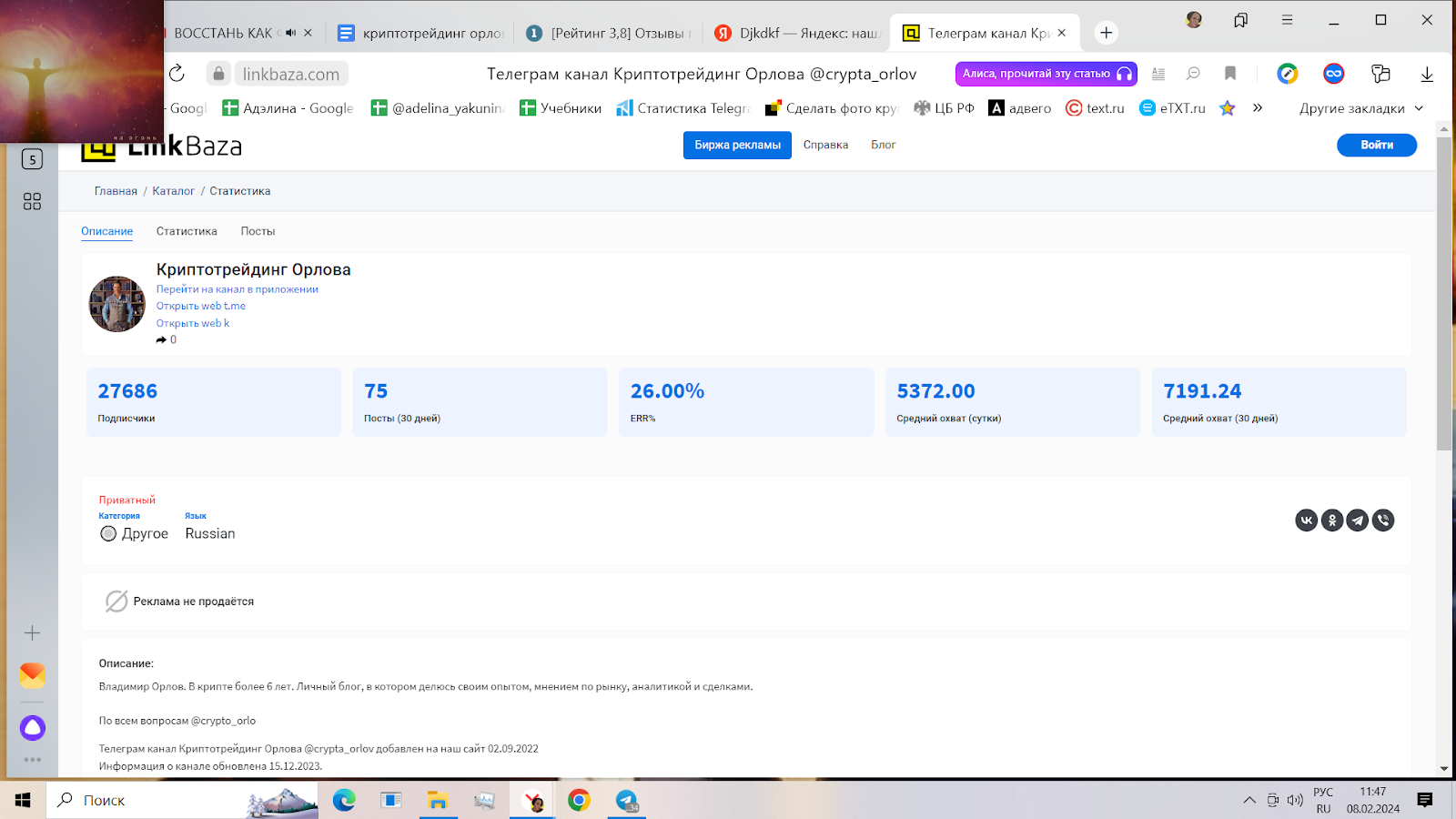The image size is (1456, 819).
Task: Switch to Рейтинг 3,8 Отзывы tab
Action: click(x=608, y=33)
